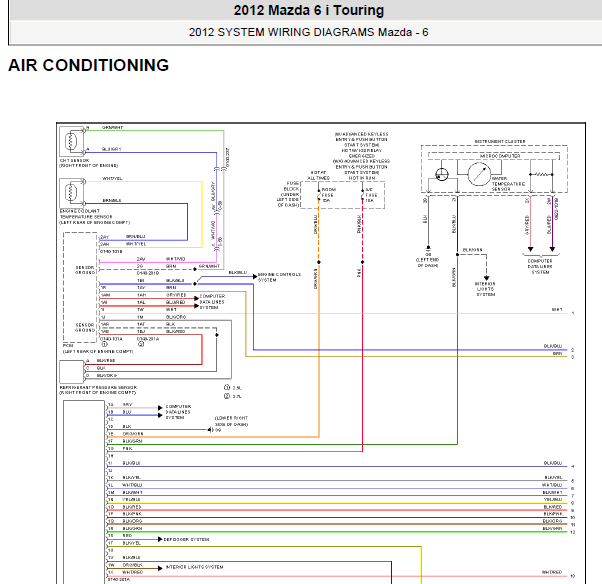Click the "PCM" label

pos(68,346)
